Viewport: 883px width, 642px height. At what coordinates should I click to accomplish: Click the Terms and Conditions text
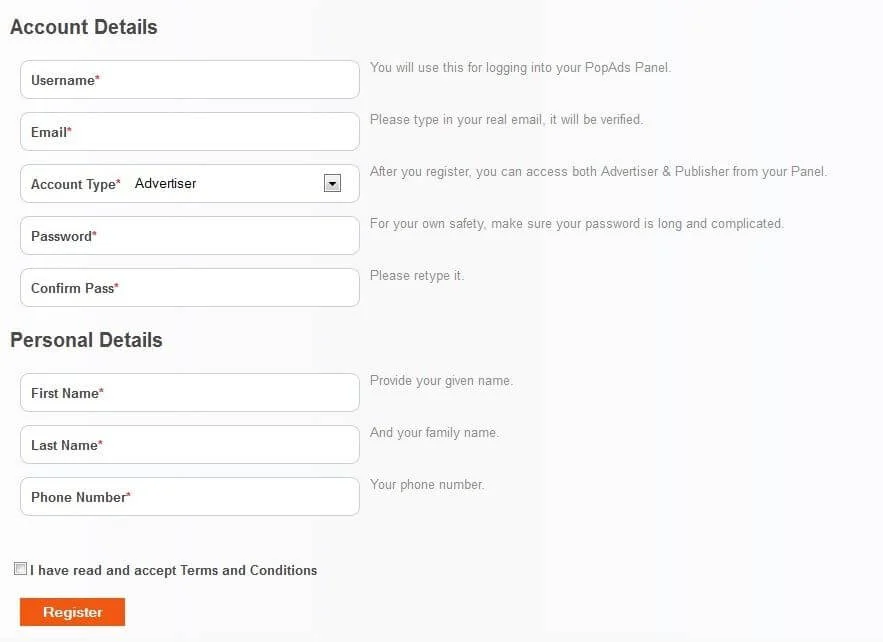pyautogui.click(x=172, y=570)
